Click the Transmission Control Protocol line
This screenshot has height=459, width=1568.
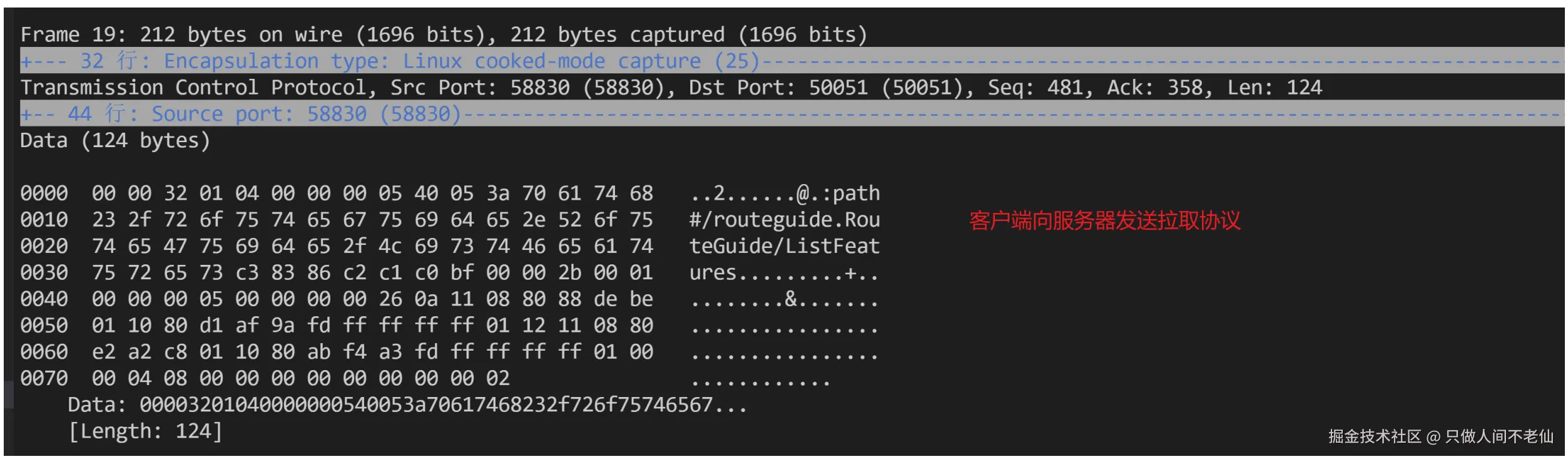click(670, 88)
